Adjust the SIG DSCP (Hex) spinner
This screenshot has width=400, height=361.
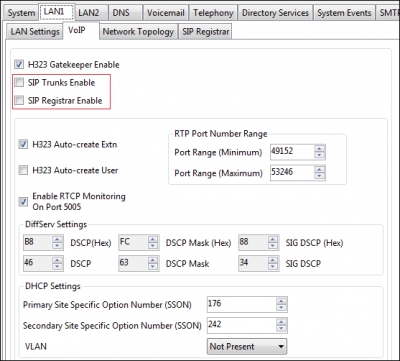click(x=273, y=242)
